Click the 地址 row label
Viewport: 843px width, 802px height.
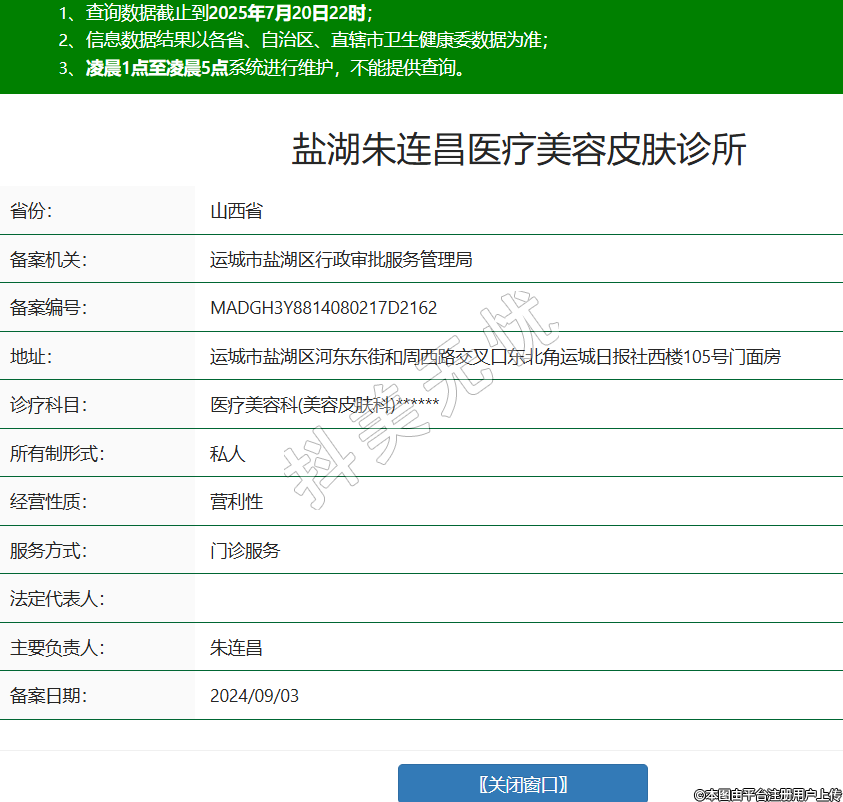[x=31, y=357]
